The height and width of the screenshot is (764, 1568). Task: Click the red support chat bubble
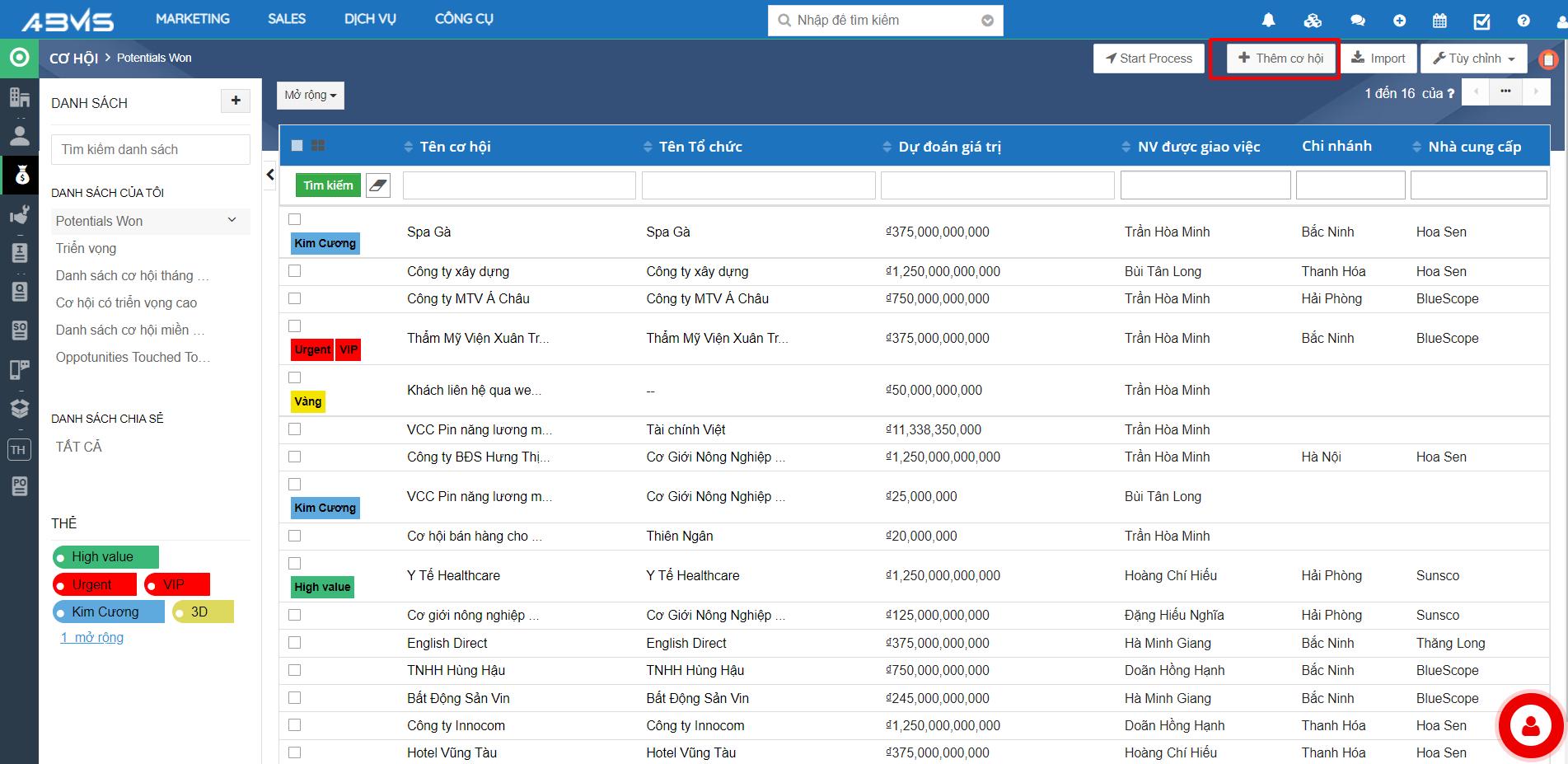click(x=1531, y=726)
